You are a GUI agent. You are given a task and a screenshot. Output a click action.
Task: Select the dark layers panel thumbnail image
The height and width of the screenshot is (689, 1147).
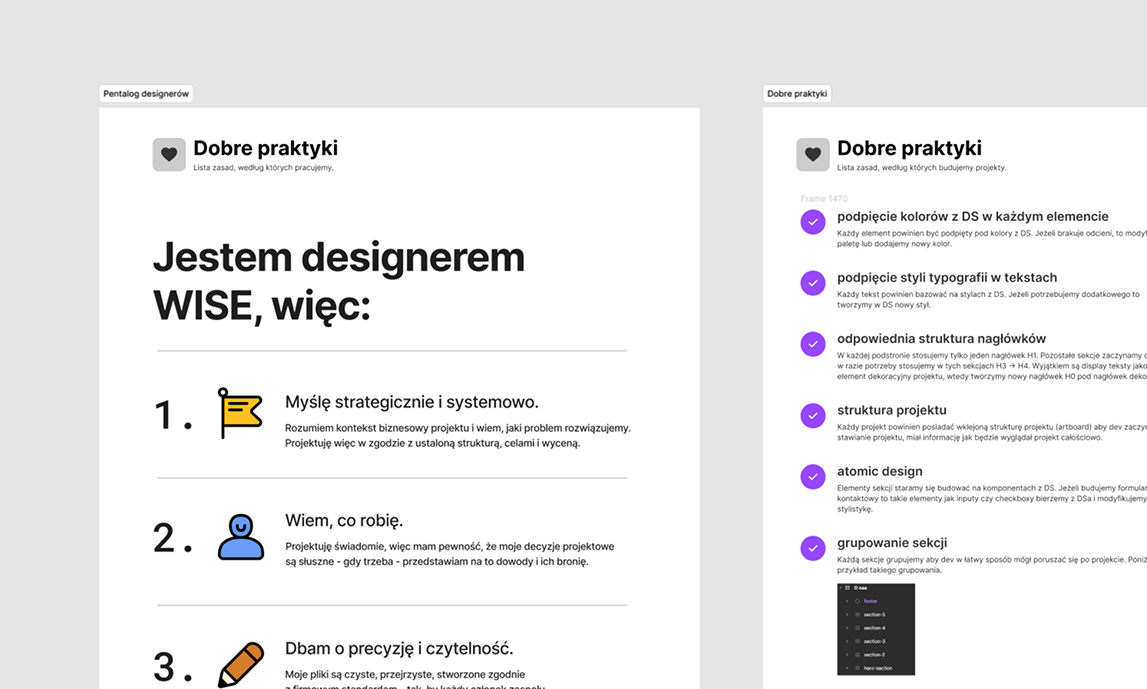[x=876, y=629]
